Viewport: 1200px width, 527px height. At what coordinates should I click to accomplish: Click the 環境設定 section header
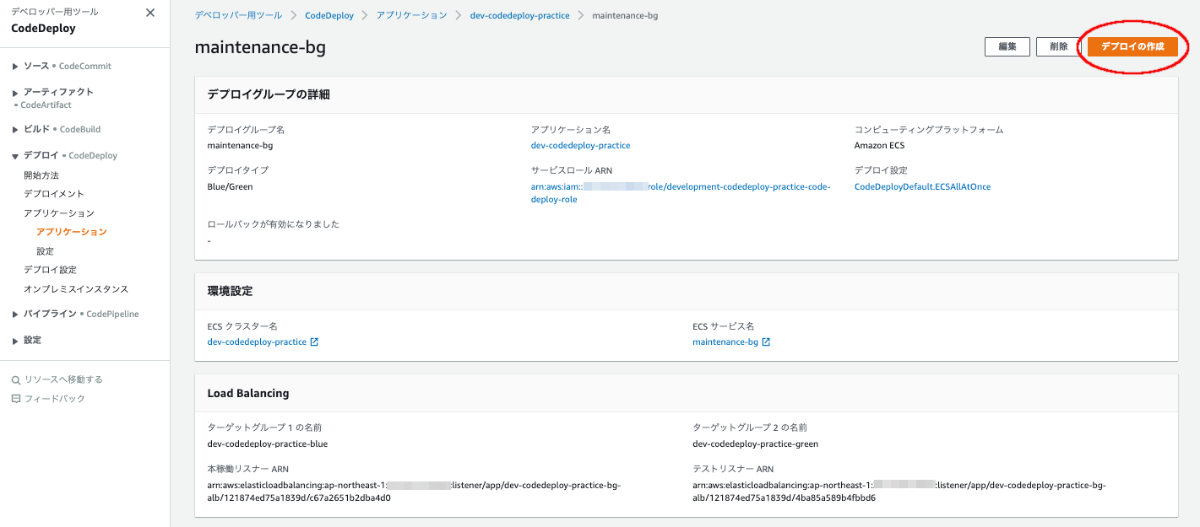click(230, 291)
